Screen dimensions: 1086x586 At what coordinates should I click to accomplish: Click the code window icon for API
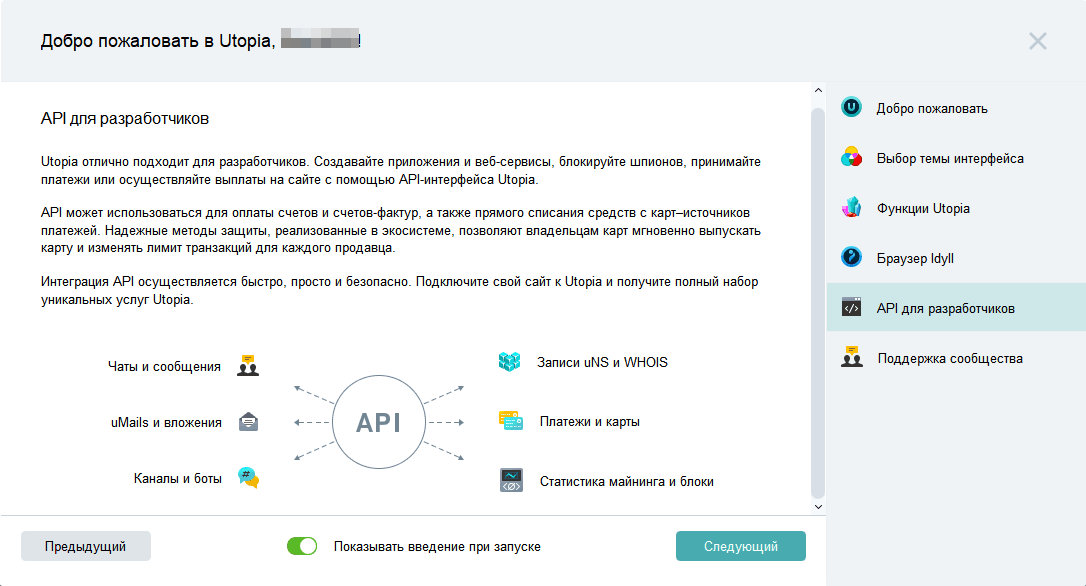851,307
